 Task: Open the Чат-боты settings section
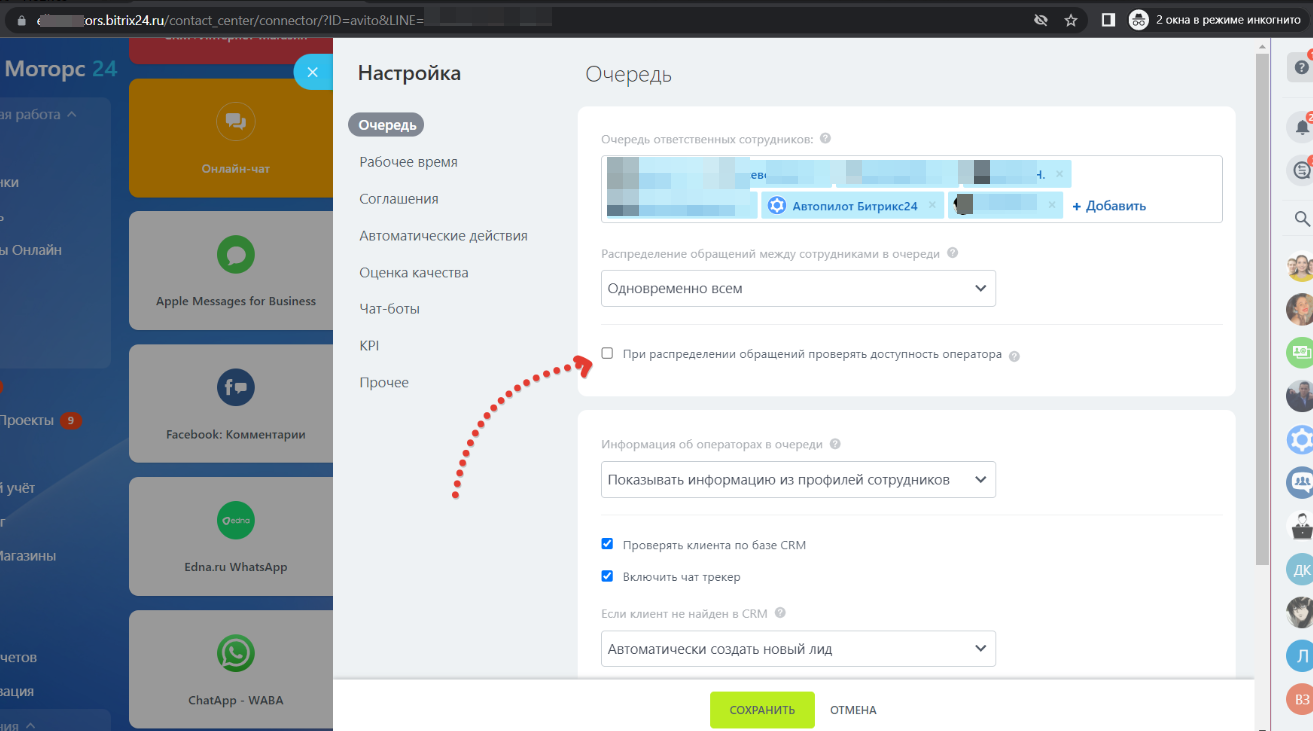coord(389,309)
